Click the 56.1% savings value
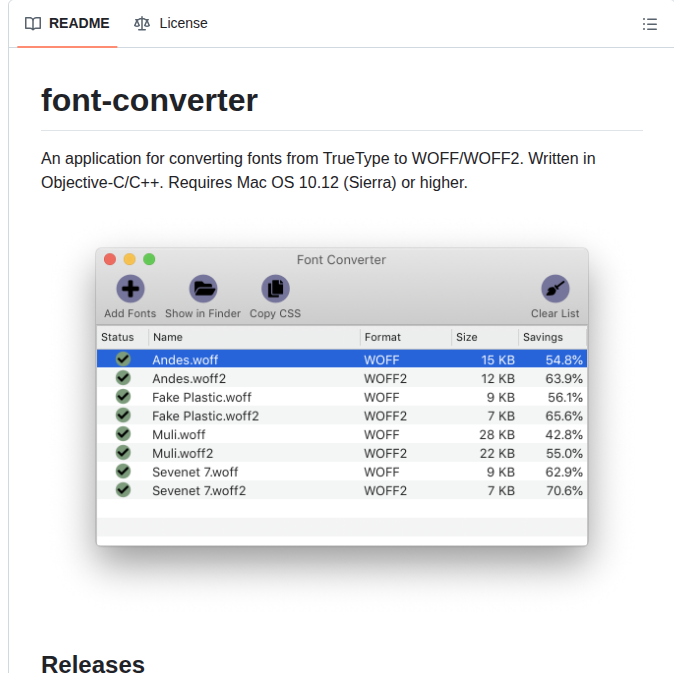The width and height of the screenshot is (674, 673). click(565, 398)
